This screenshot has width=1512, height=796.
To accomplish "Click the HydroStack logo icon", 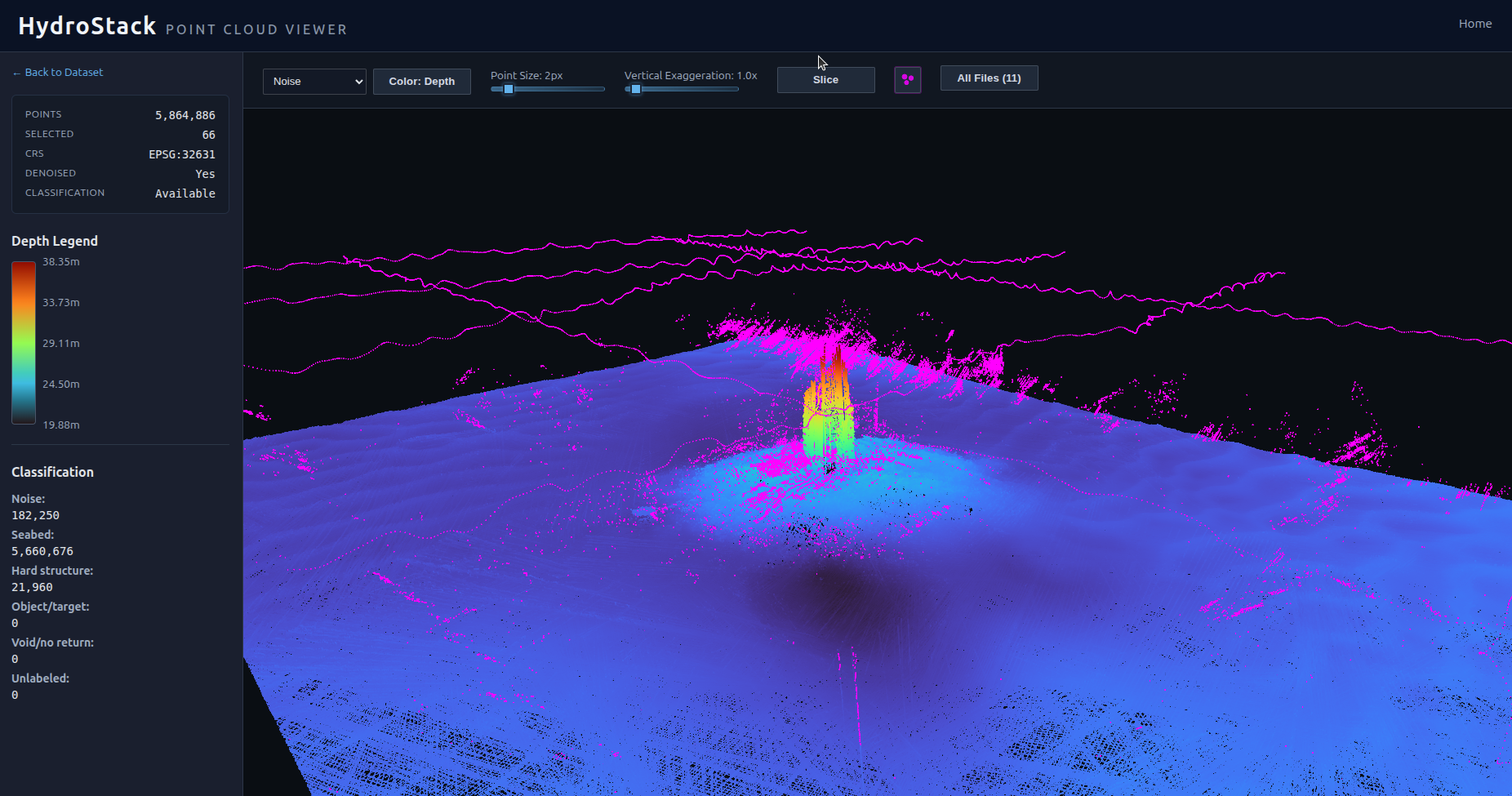I will click(86, 24).
